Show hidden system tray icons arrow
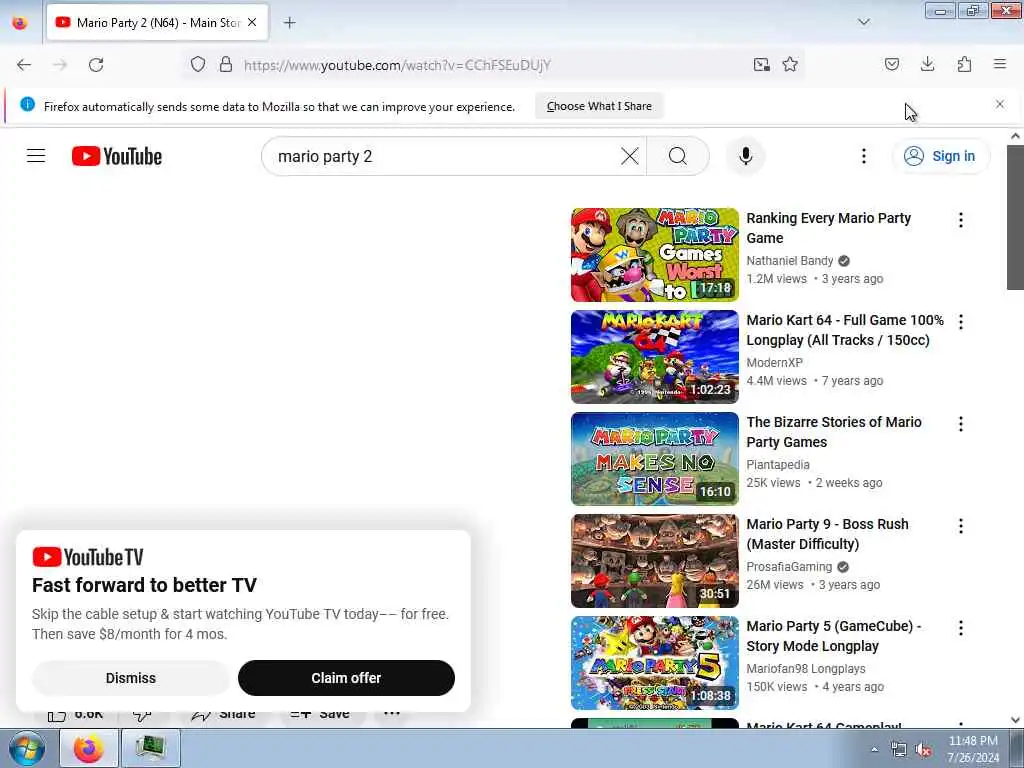1024x768 pixels. [874, 749]
